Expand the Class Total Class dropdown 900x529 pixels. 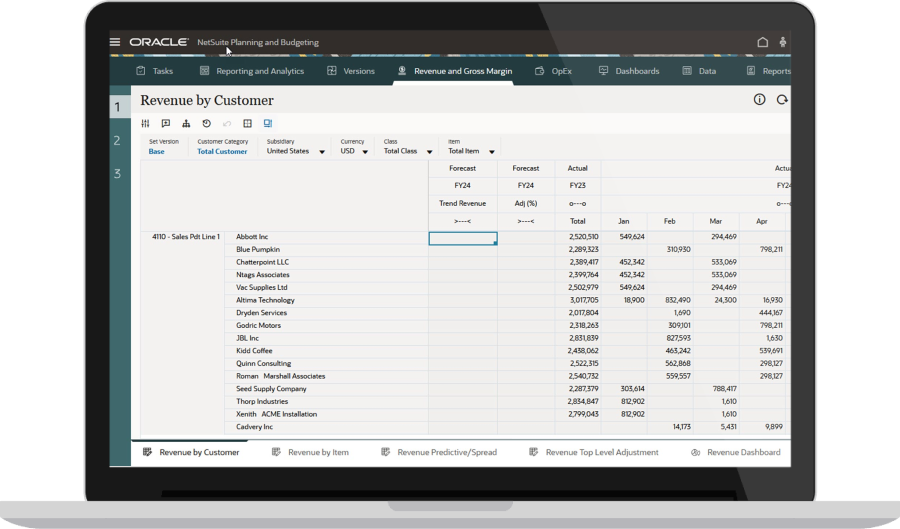[x=429, y=152]
